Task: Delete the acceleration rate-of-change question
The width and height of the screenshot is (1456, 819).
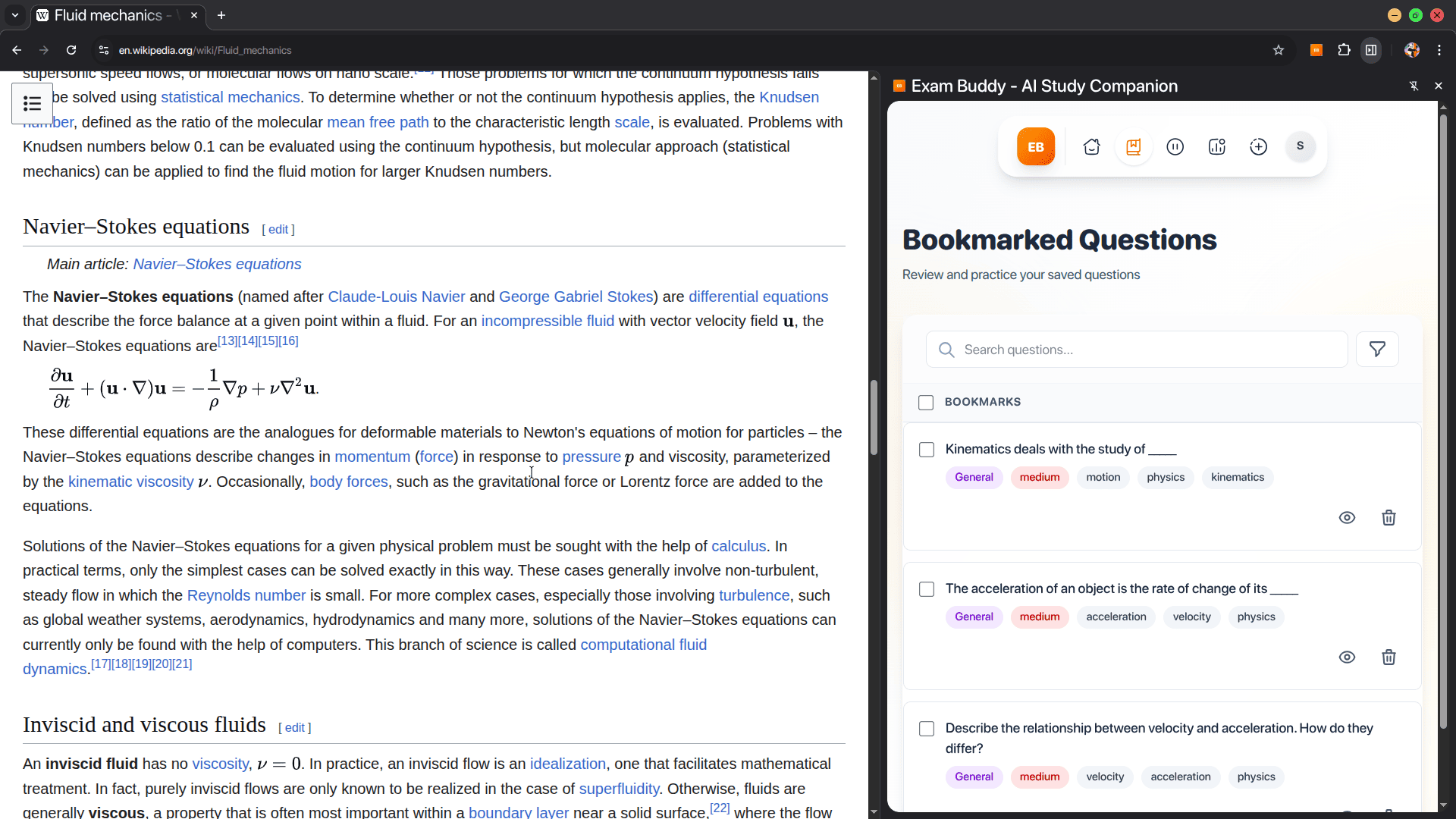Action: tap(1389, 657)
